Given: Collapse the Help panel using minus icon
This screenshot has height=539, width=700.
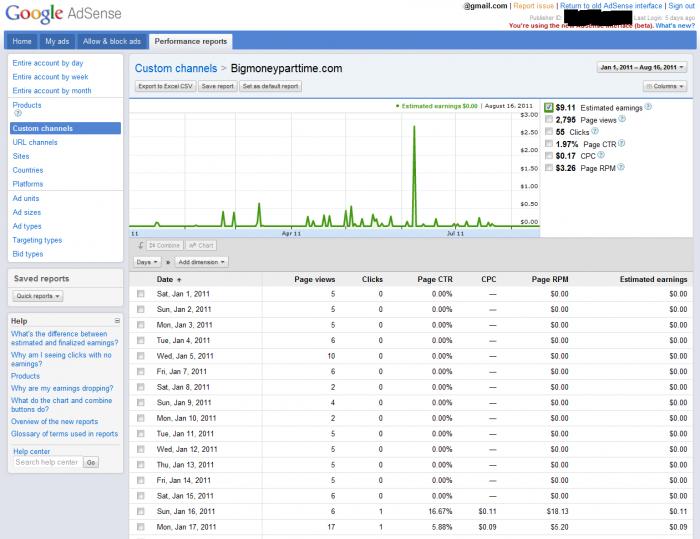Looking at the screenshot, I should (117, 321).
